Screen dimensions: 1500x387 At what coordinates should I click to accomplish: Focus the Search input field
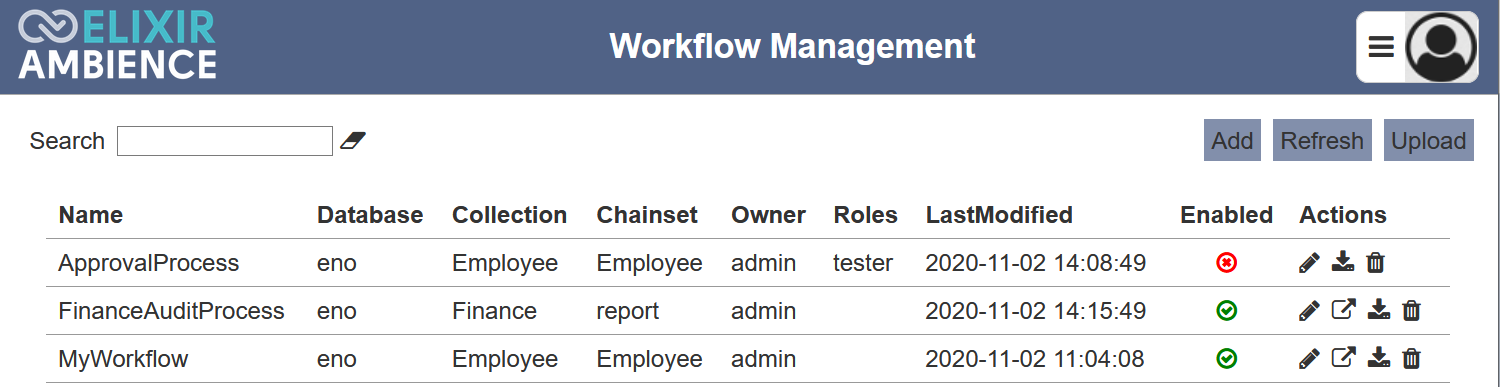tap(225, 141)
